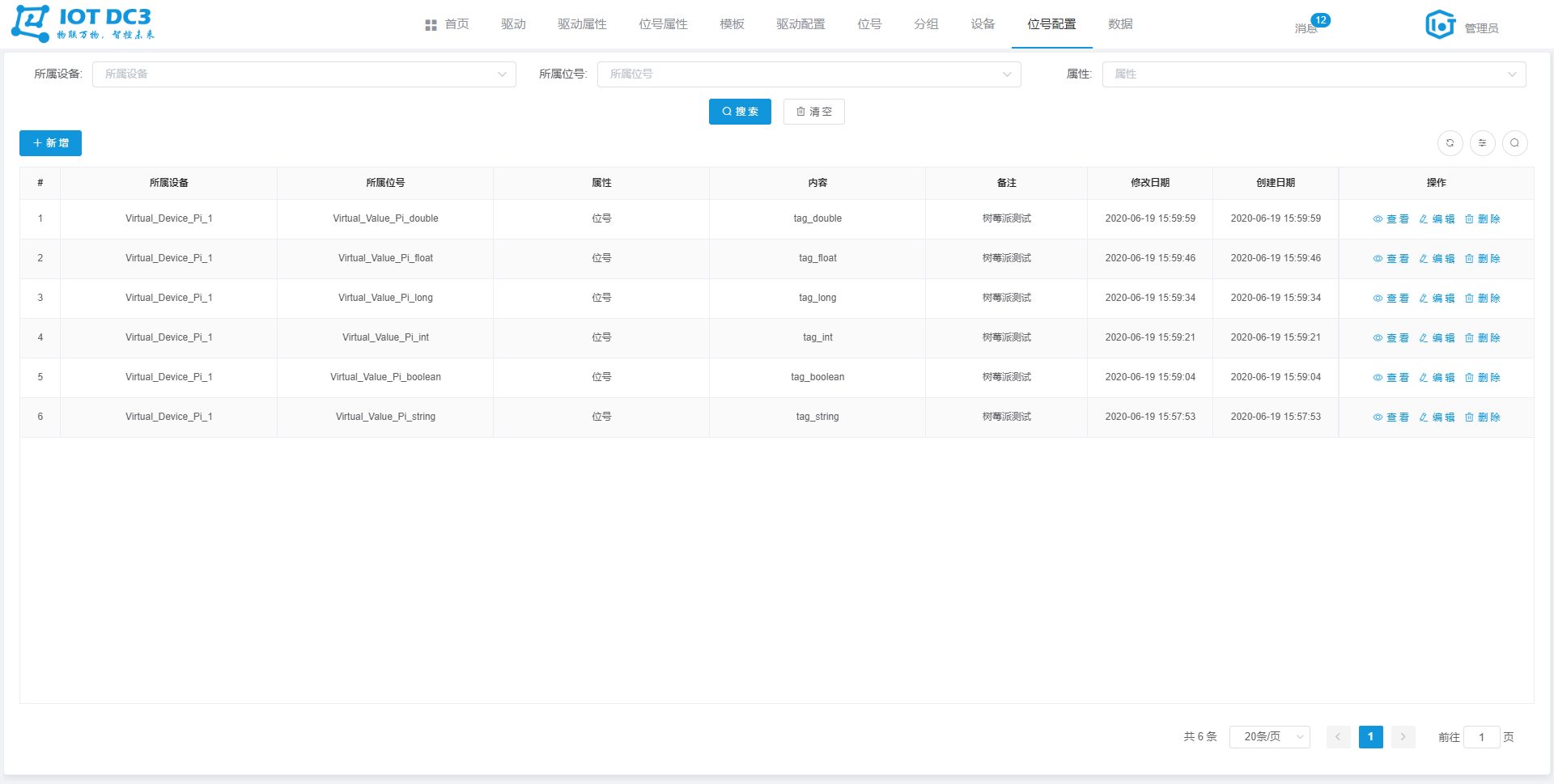Click the 前往 page number input
The image size is (1554, 784).
point(1481,737)
